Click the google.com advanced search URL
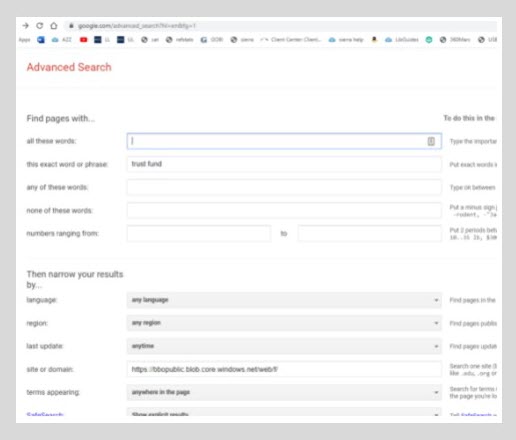Image resolution: width=516 pixels, height=440 pixels. [137, 26]
